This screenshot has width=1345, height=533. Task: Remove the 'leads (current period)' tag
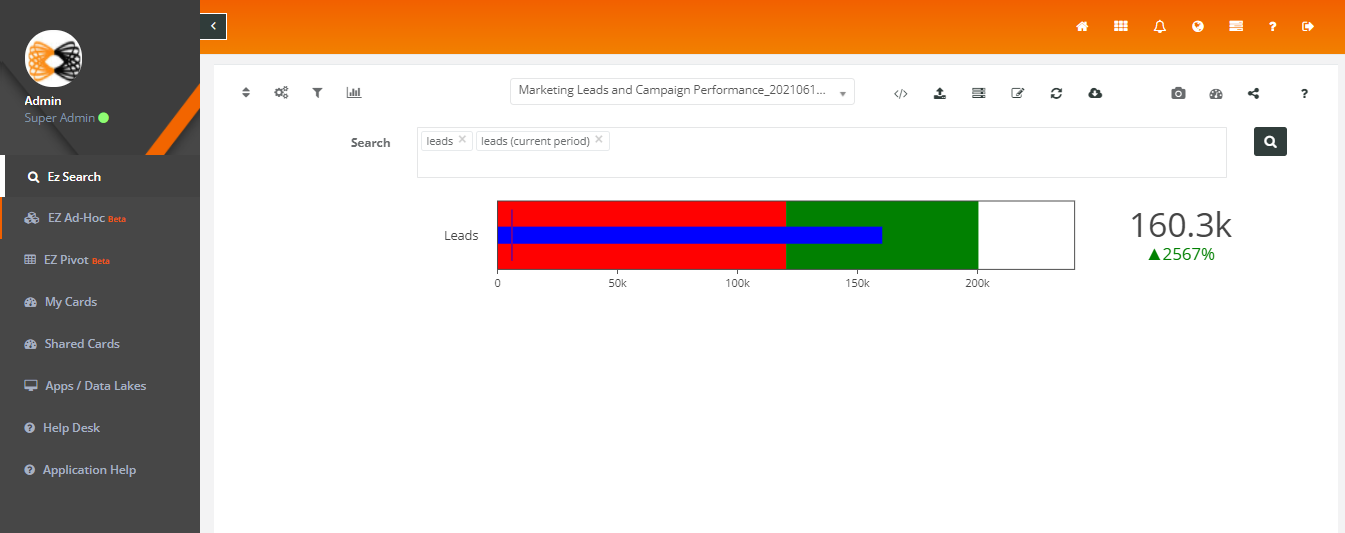coord(598,140)
